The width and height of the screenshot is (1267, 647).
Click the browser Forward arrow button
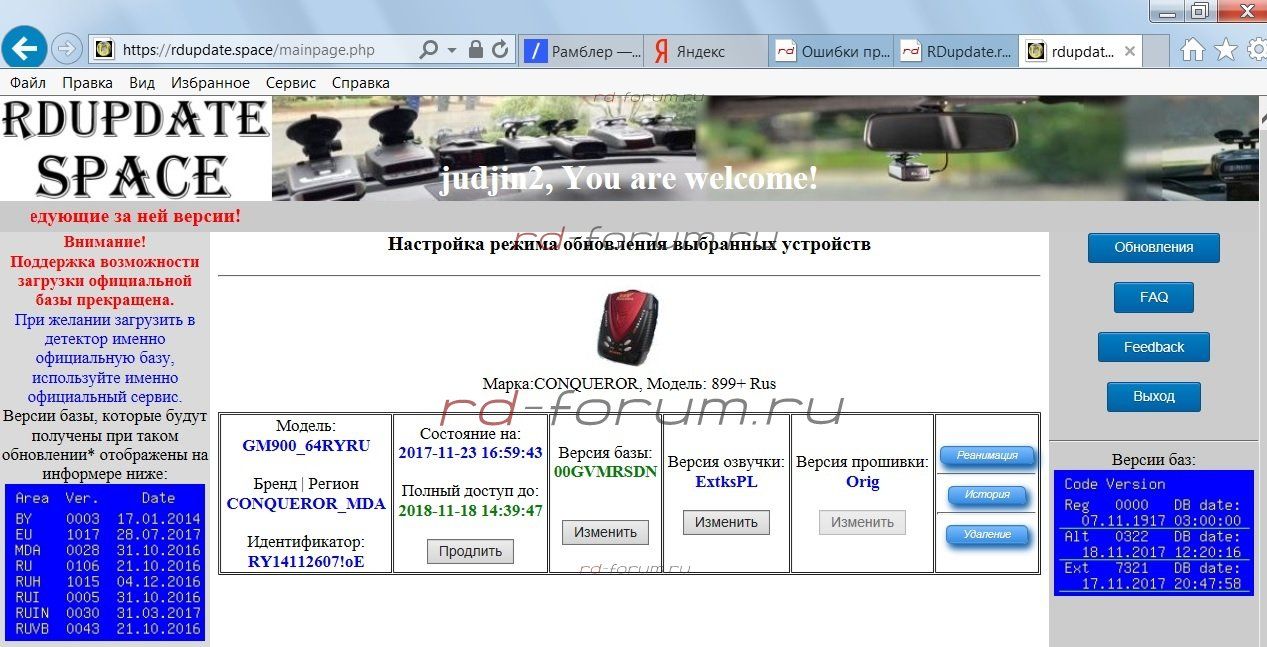66,49
